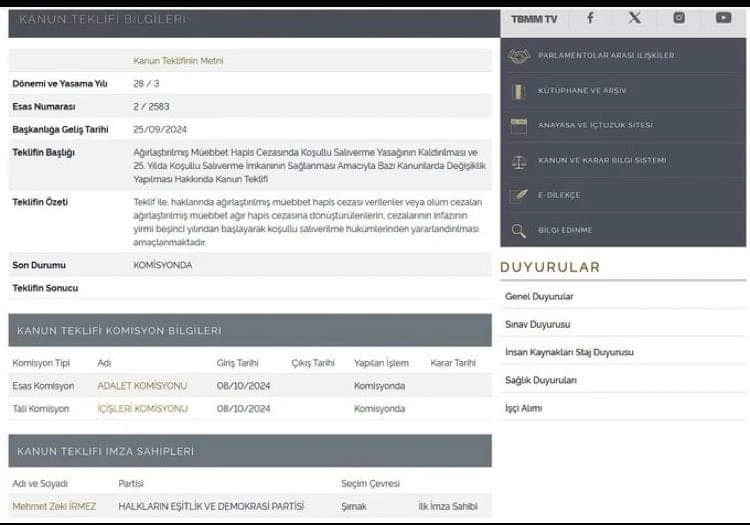Click the handshake icon for Parlamentolar Arası İlişkiler
The height and width of the screenshot is (525, 750).
click(x=519, y=56)
